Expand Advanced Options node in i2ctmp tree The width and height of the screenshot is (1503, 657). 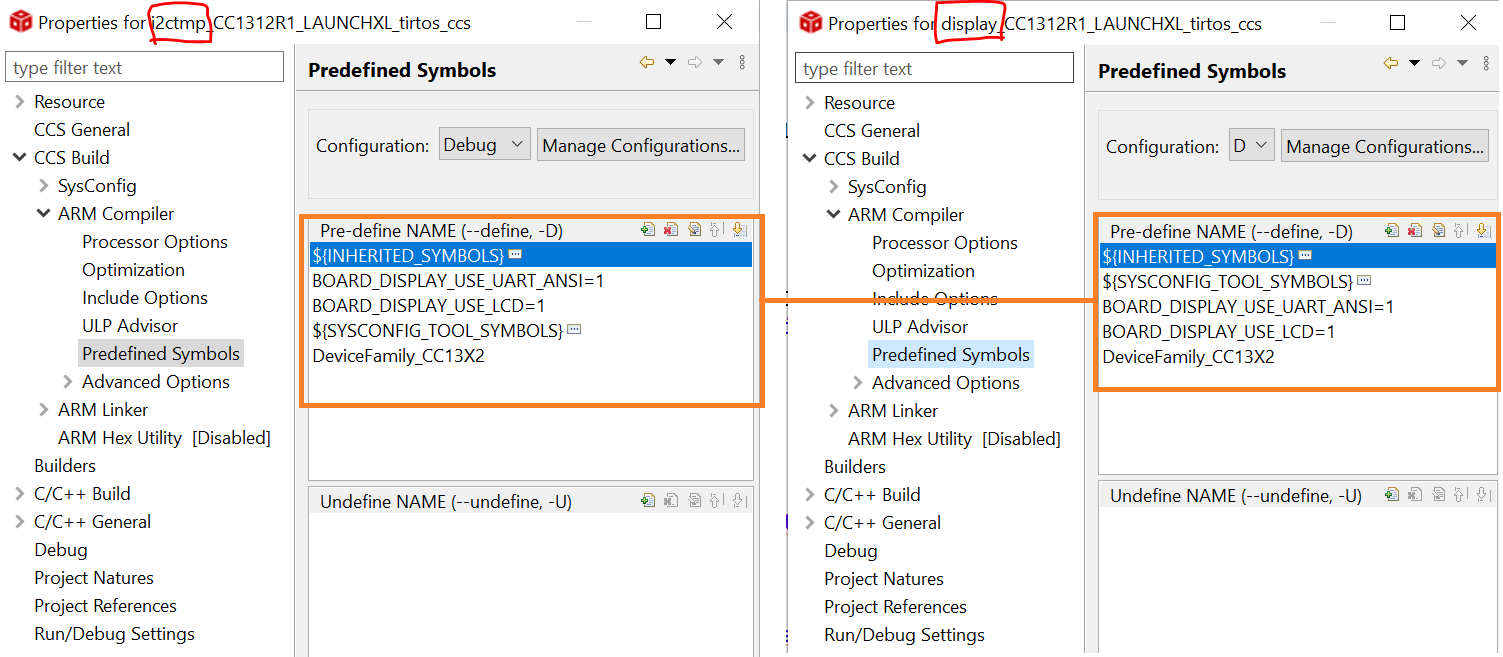[68, 381]
